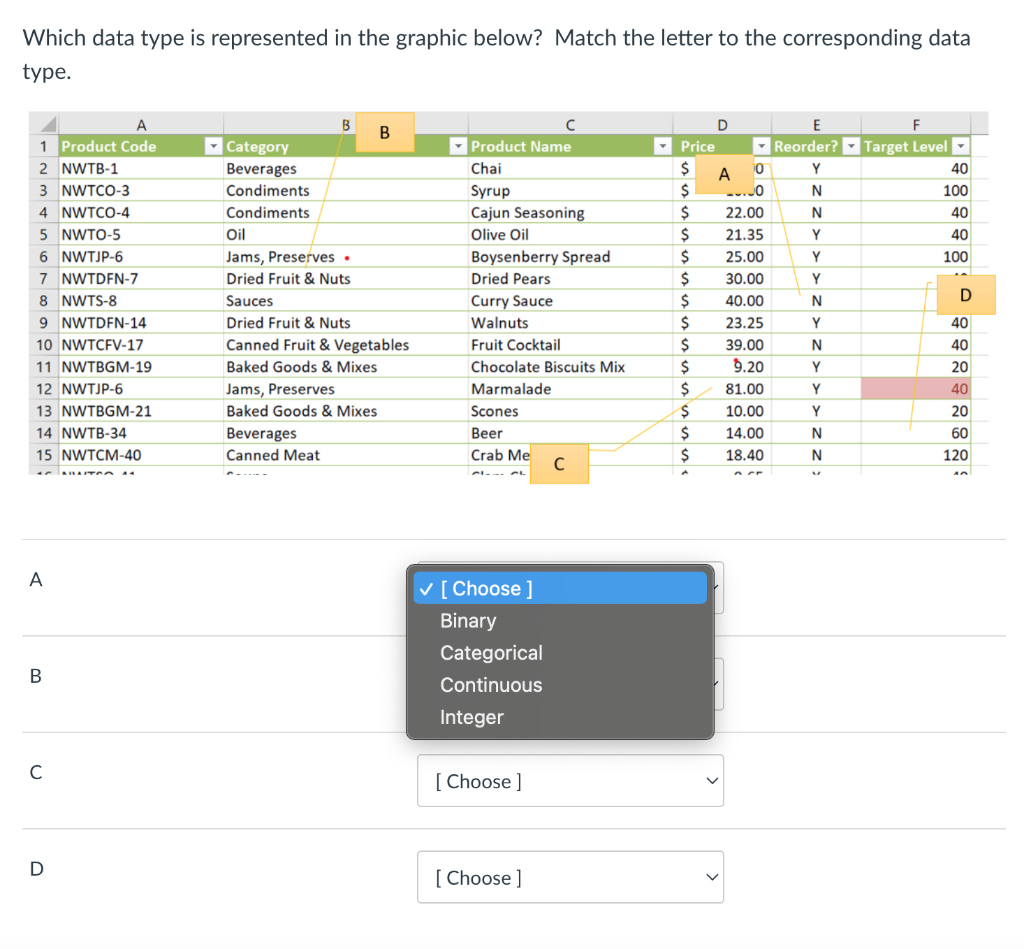Click the yellow D callout label
The width and height of the screenshot is (1024, 949).
click(x=966, y=295)
